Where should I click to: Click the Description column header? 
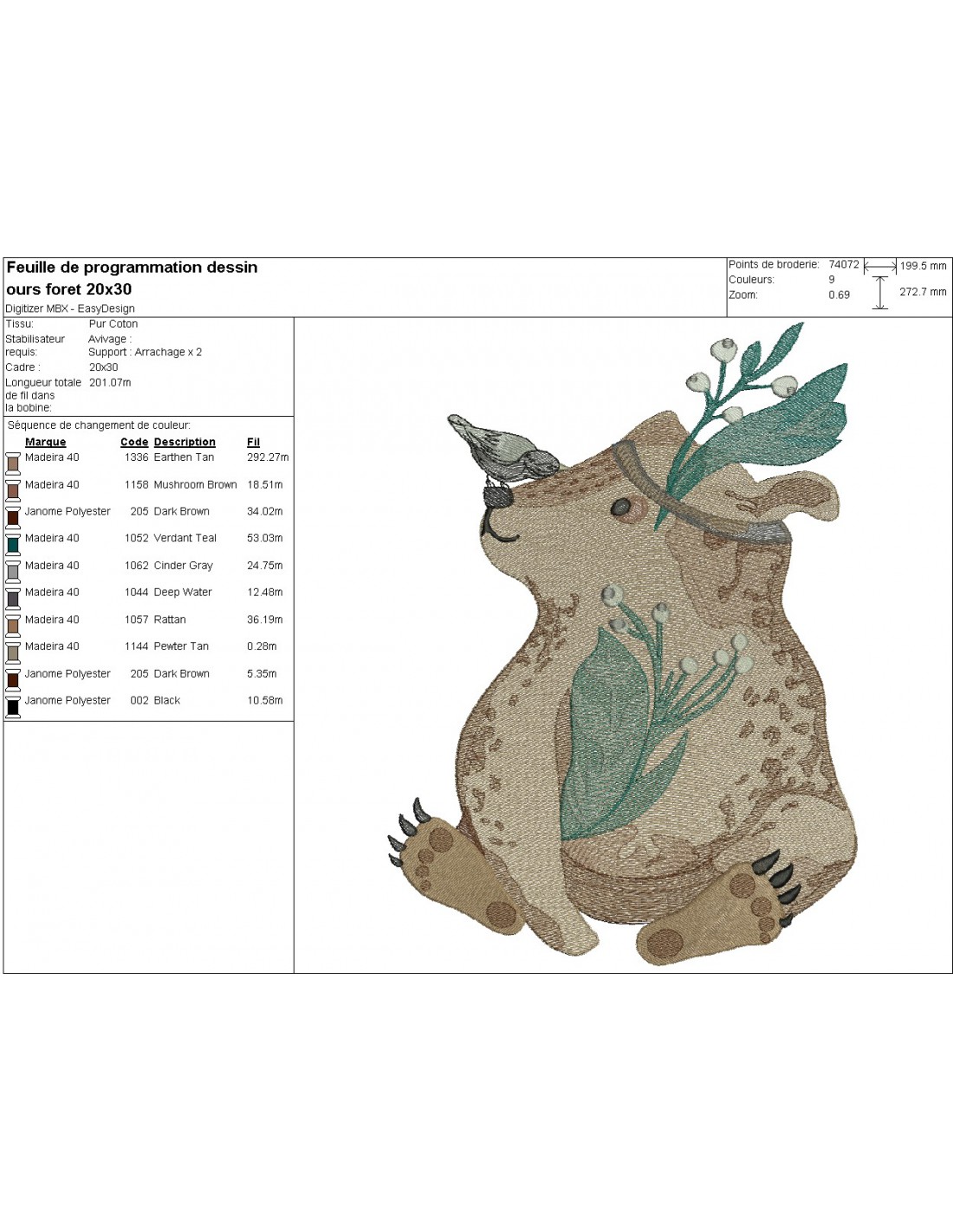185,442
